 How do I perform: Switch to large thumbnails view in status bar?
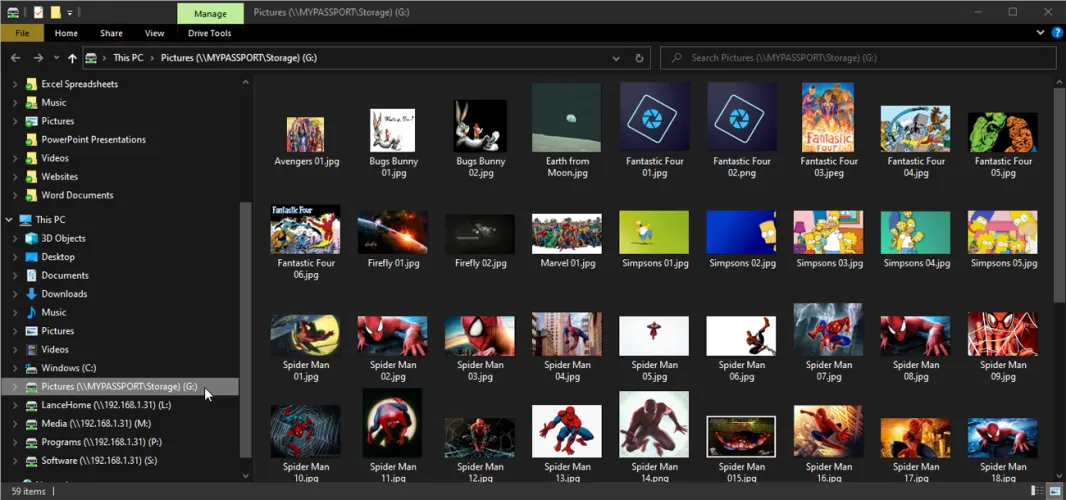pos(1054,491)
